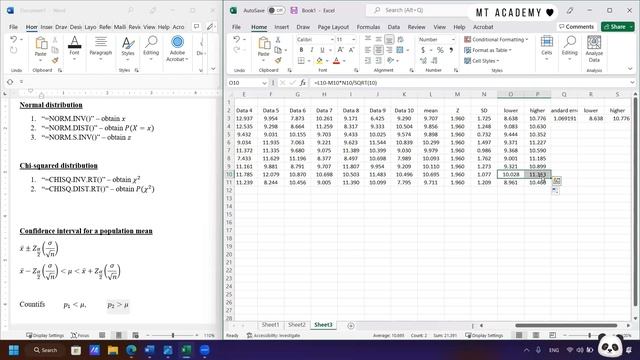Click the Save icon in Excel title bar
This screenshot has height=360, width=640.
click(x=294, y=10)
